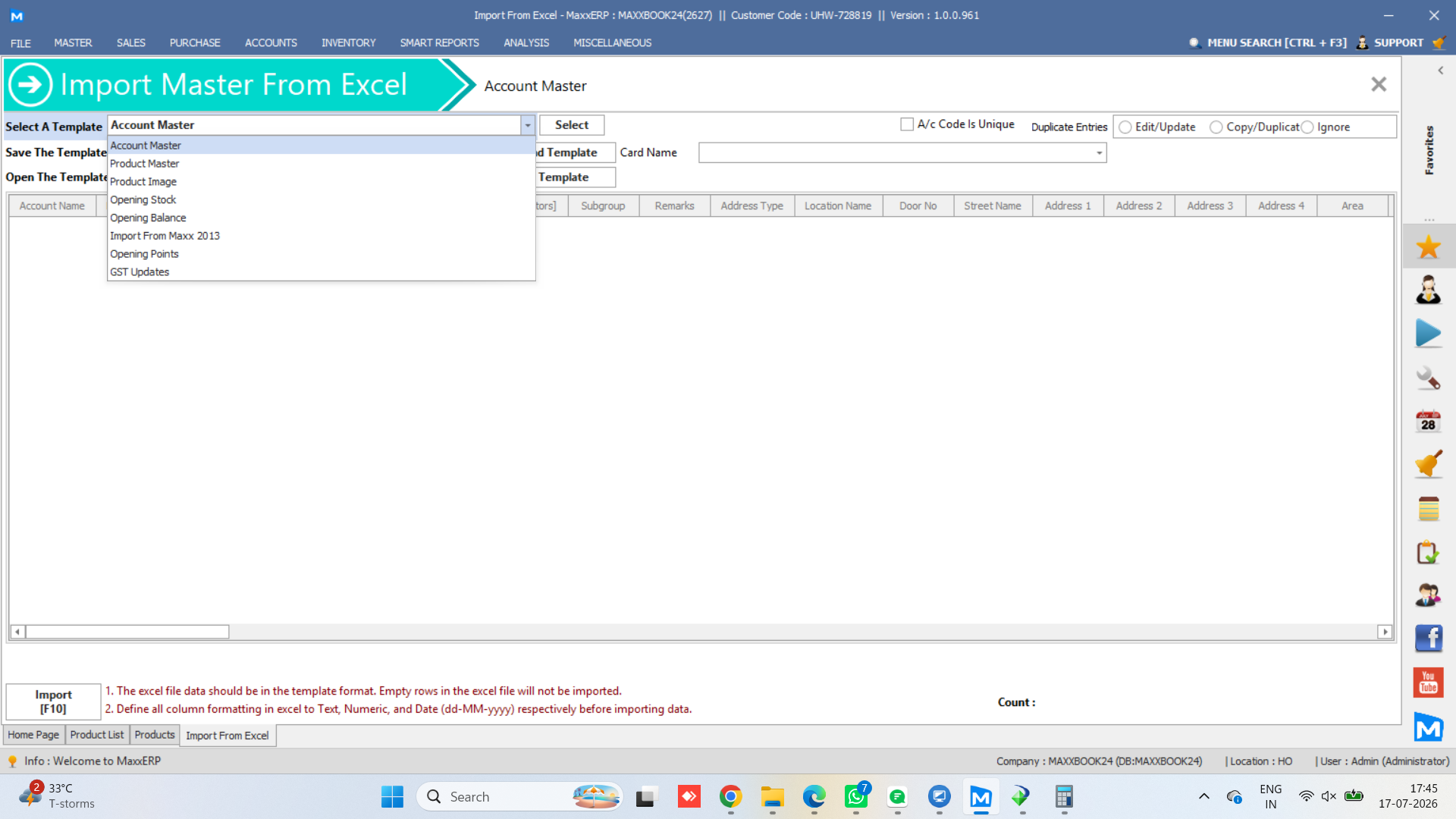Open the ANALYSIS menu
Viewport: 1456px width, 819px height.
[x=526, y=42]
